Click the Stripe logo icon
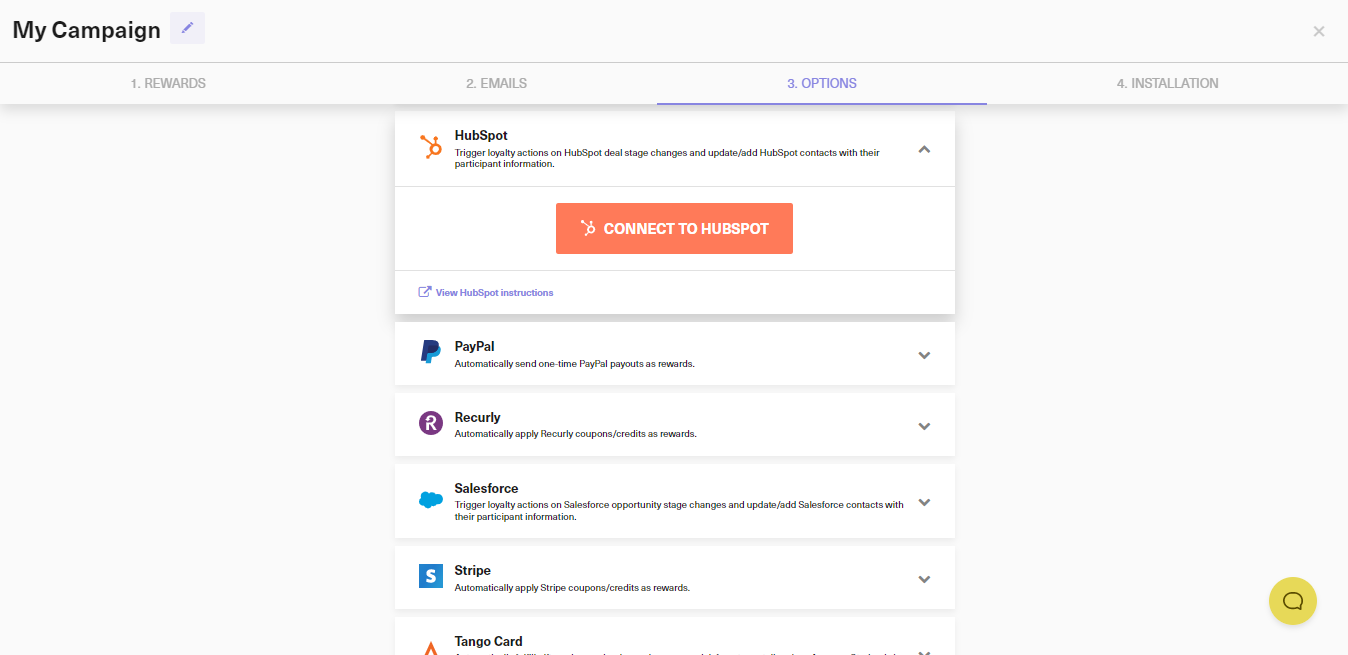The width and height of the screenshot is (1348, 655). pyautogui.click(x=430, y=575)
